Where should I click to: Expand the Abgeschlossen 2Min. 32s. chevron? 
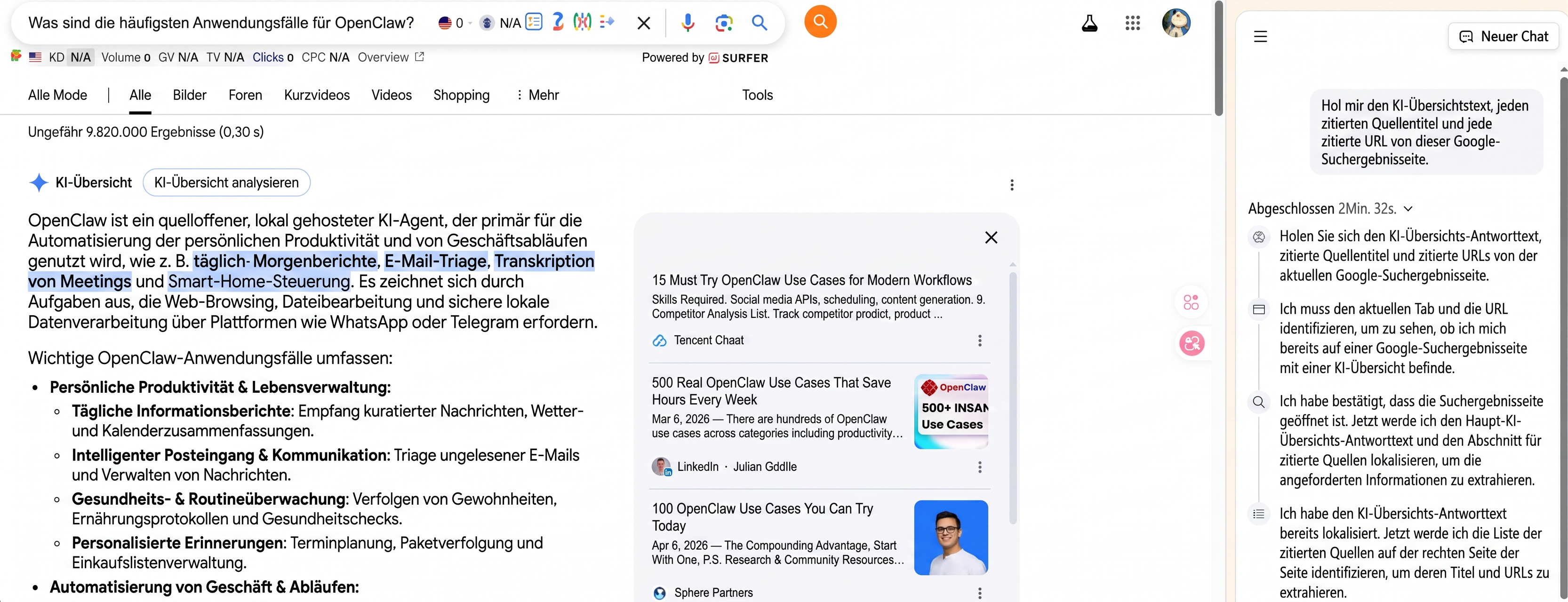1408,209
